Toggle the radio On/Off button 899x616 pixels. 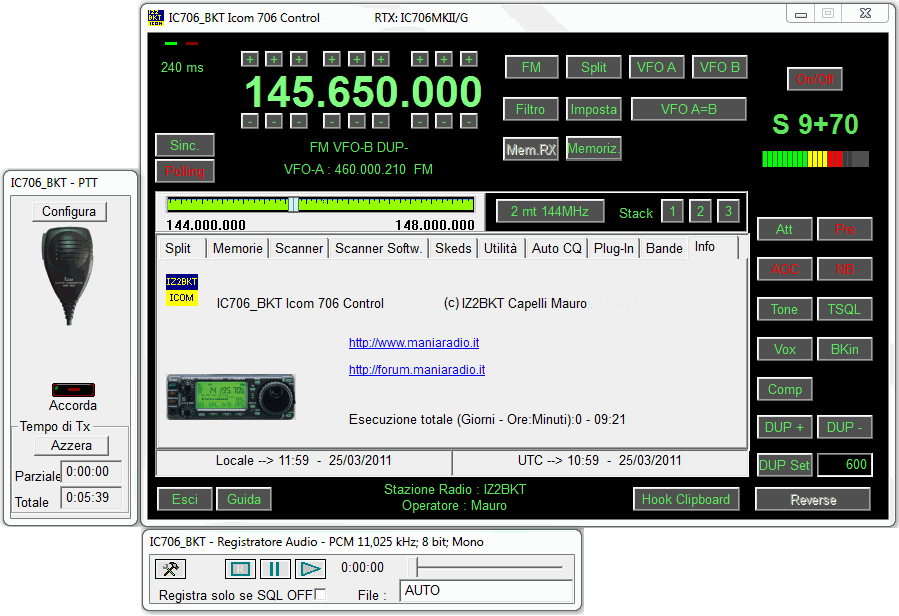tap(815, 79)
